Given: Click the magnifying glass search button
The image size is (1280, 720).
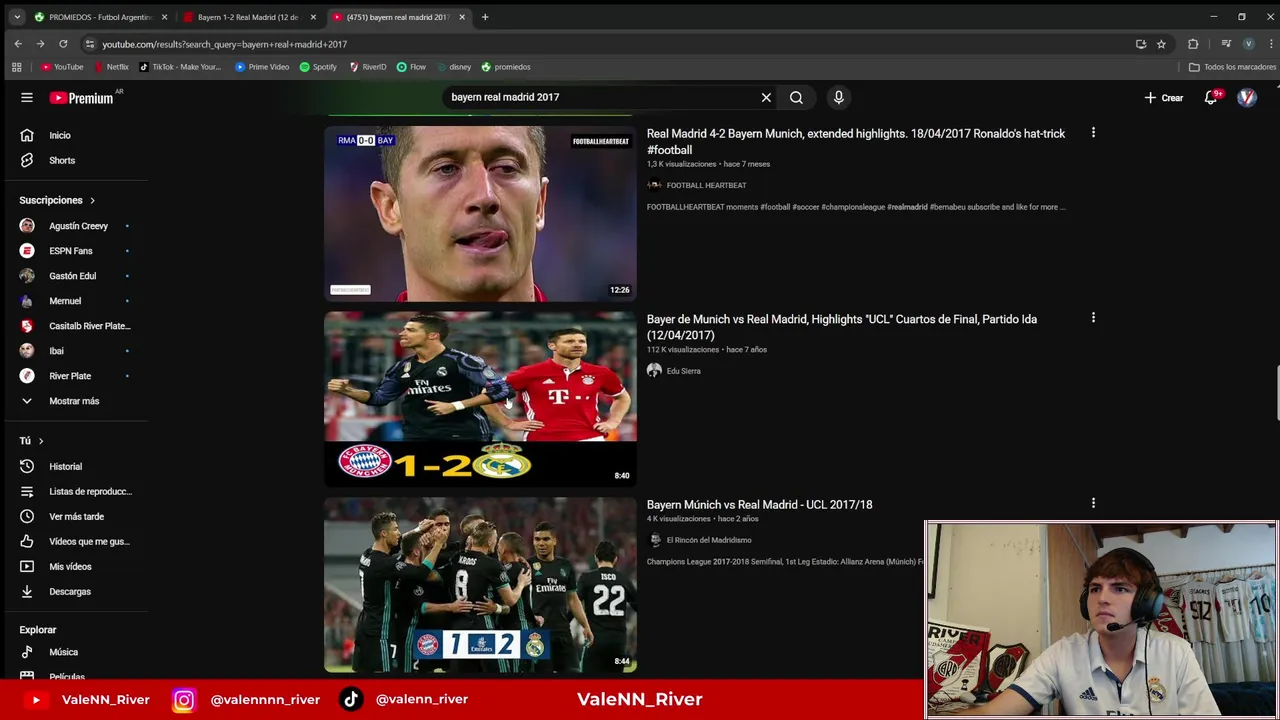Looking at the screenshot, I should [x=796, y=97].
